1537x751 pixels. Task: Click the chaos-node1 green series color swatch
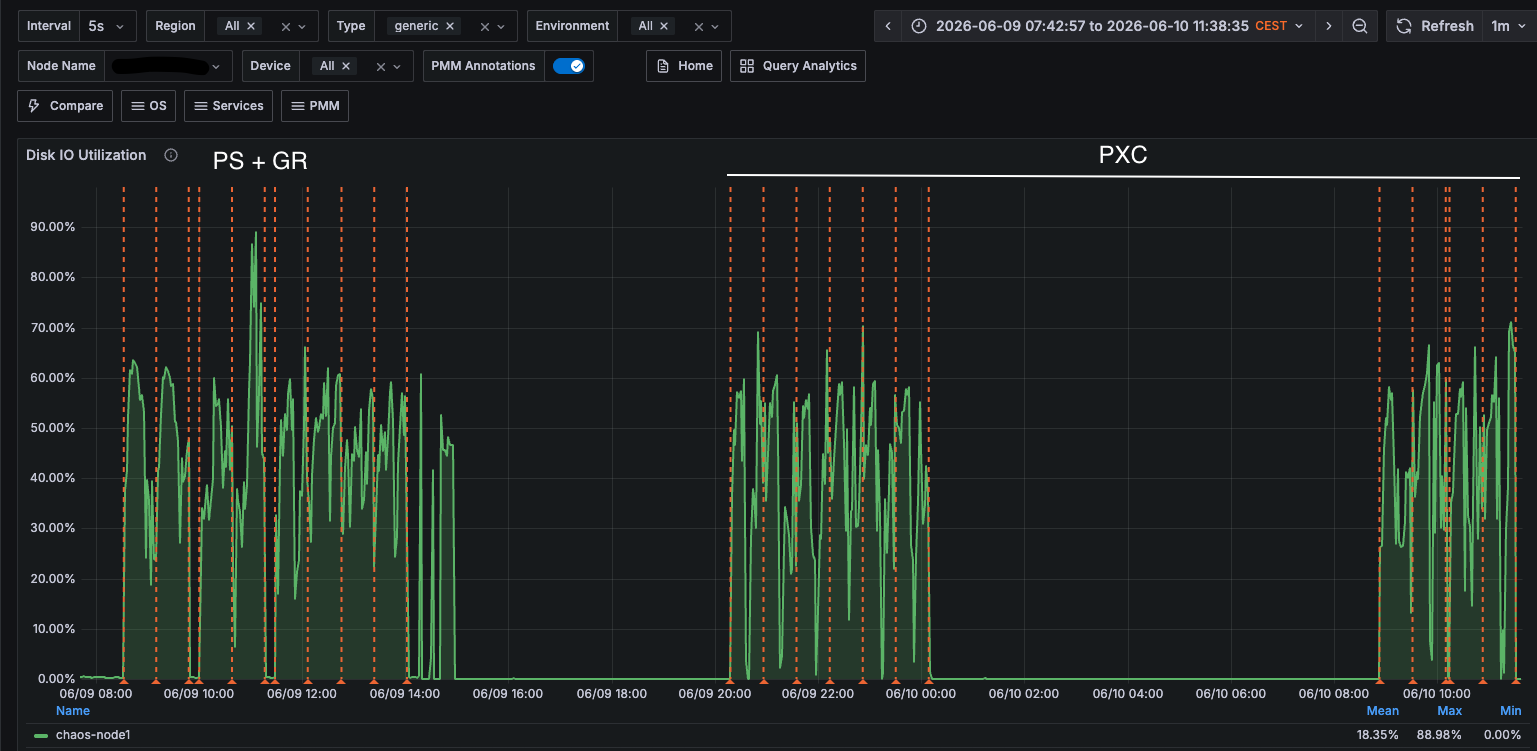pyautogui.click(x=41, y=735)
